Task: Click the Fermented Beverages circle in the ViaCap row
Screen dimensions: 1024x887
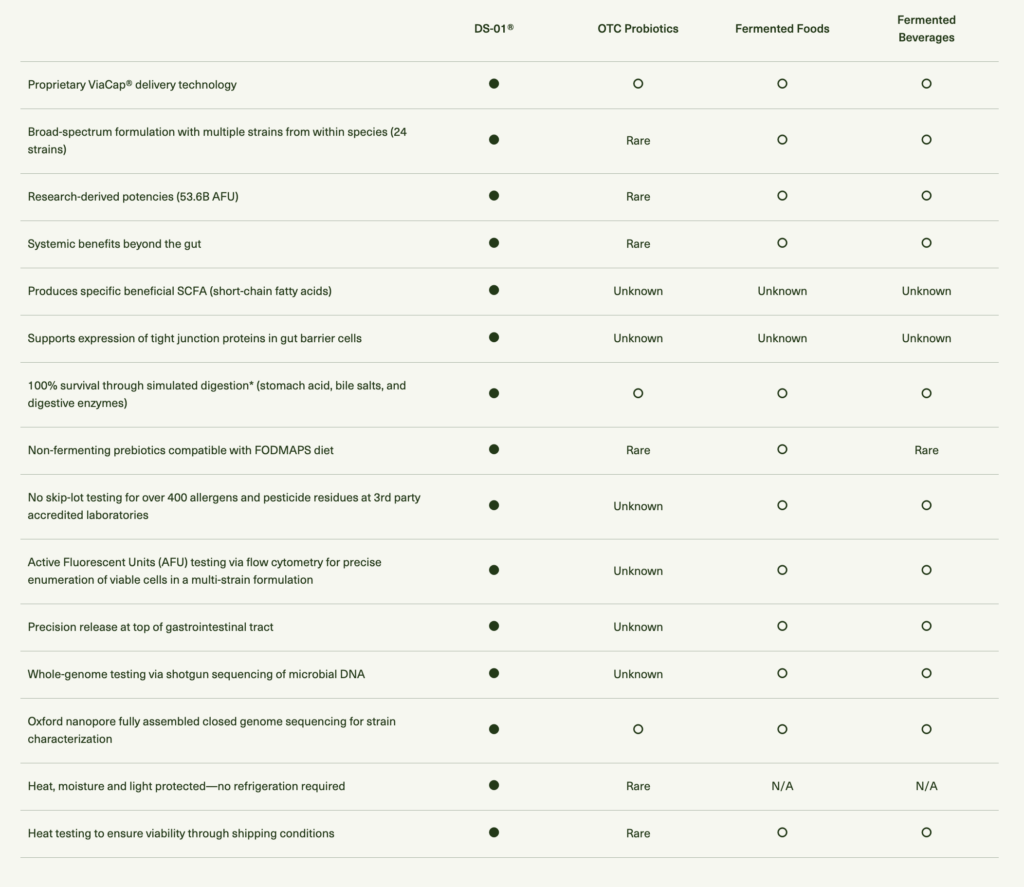Action: (x=926, y=84)
